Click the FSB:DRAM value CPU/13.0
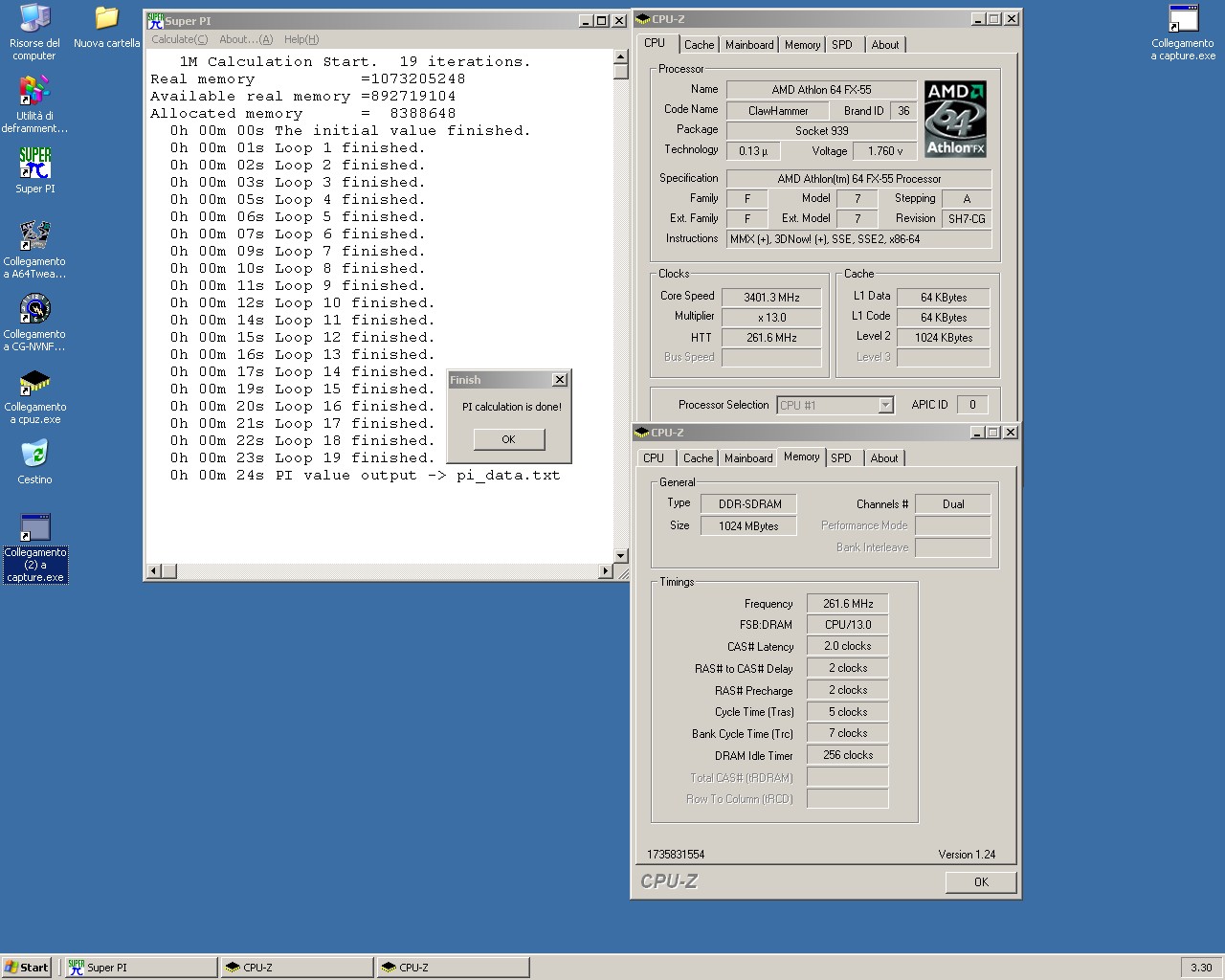Viewport: 1225px width, 980px height. coord(848,625)
